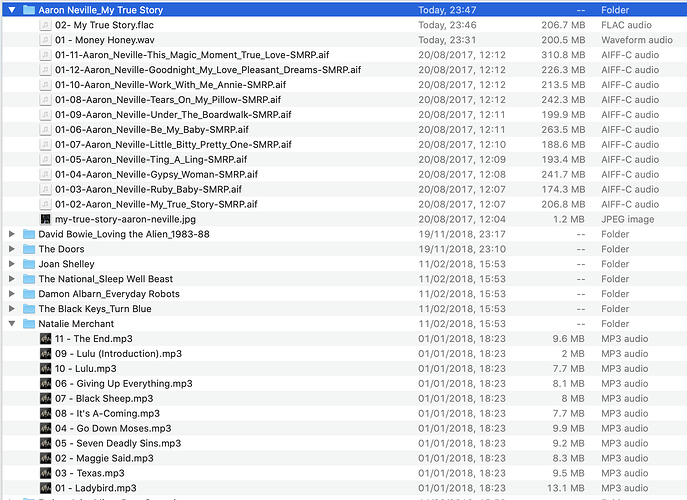Viewport: 687px width, 500px height.
Task: Expand Damon Albarn_Everyday Robots folder
Action: pos(12,294)
